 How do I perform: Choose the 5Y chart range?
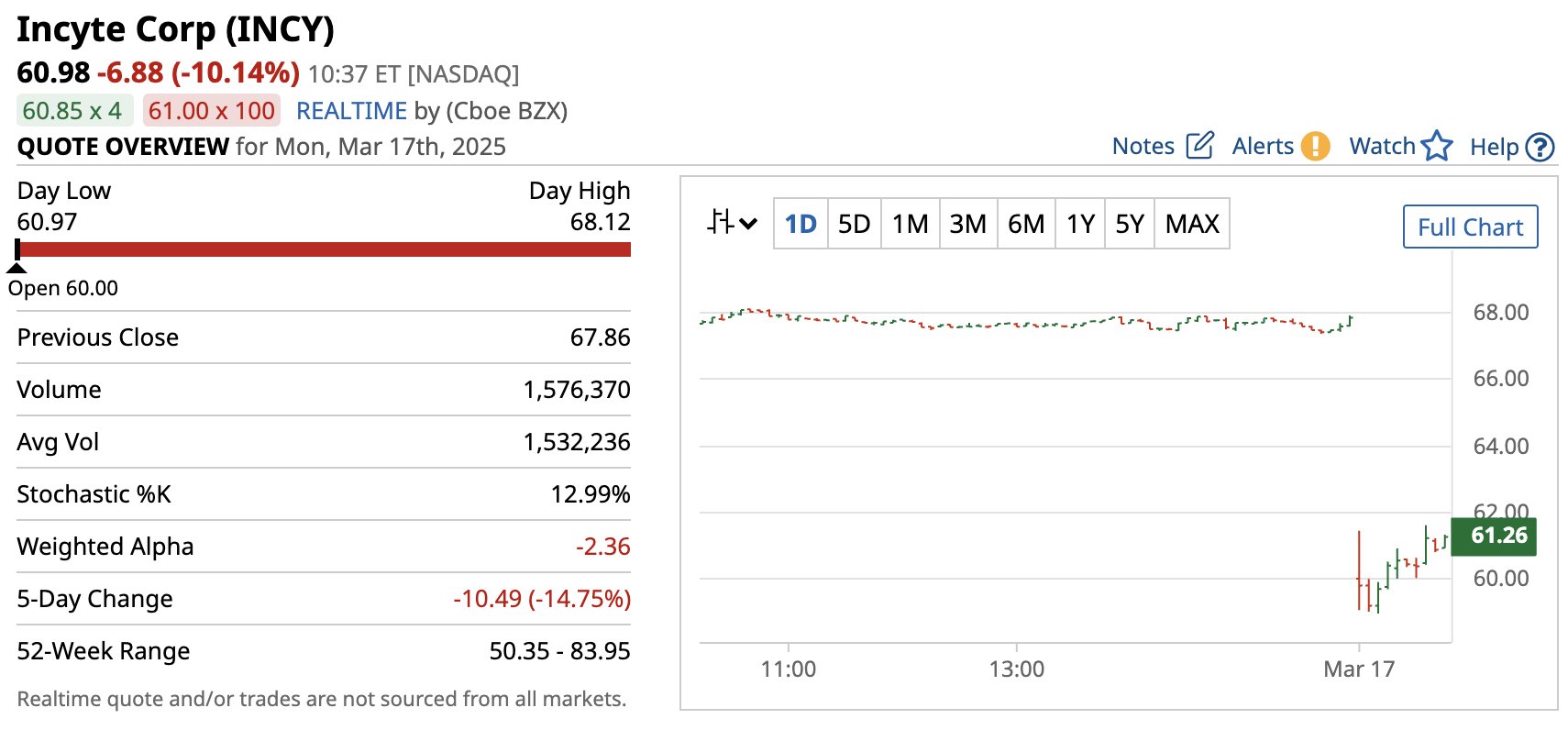(1130, 224)
